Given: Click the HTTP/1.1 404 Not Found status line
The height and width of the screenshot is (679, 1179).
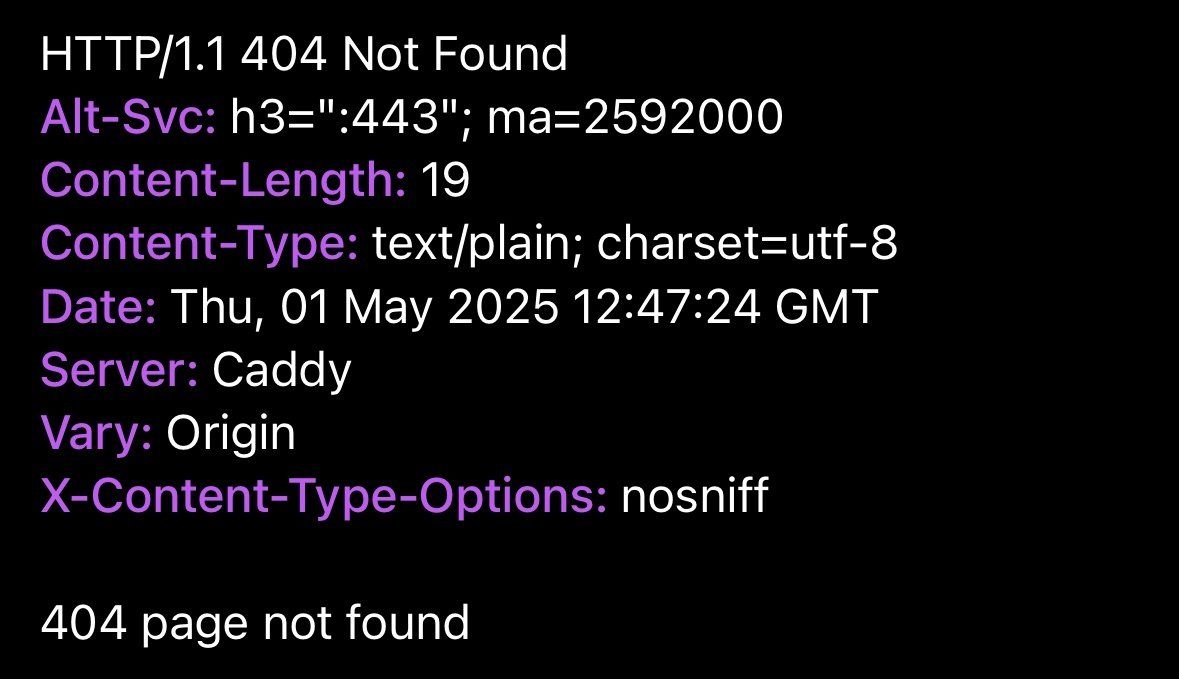Looking at the screenshot, I should tap(304, 54).
